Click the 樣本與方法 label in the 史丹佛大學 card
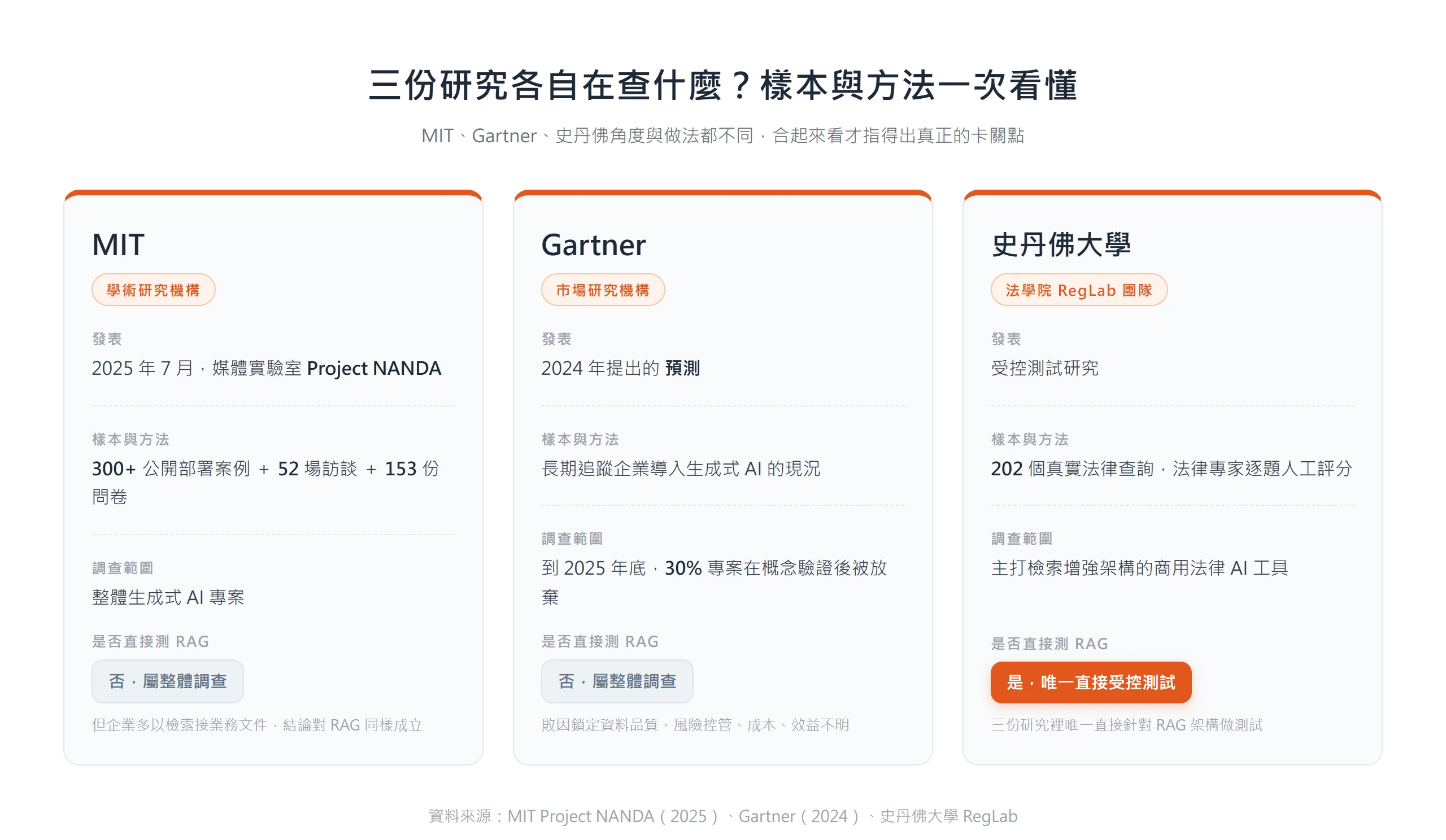This screenshot has width=1446, height=840. [1029, 439]
